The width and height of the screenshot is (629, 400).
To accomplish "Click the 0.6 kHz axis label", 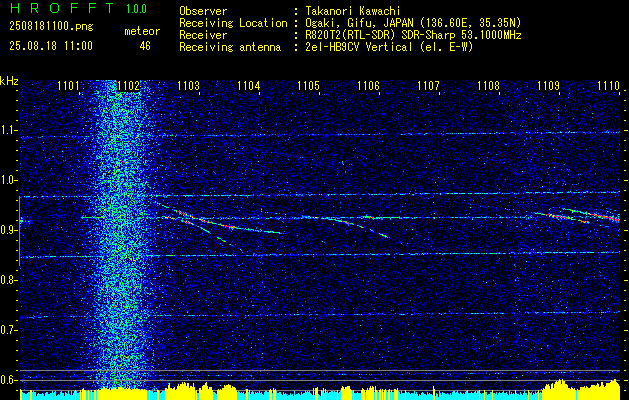I will 8,380.
